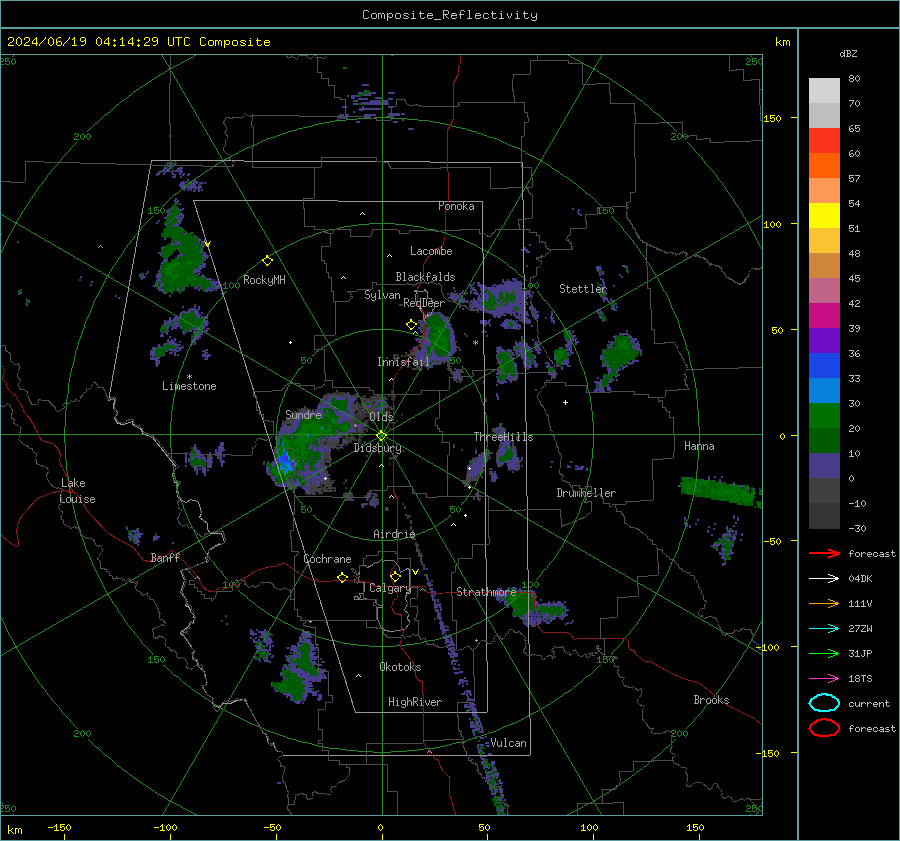Click the Brooks city label

[711, 700]
